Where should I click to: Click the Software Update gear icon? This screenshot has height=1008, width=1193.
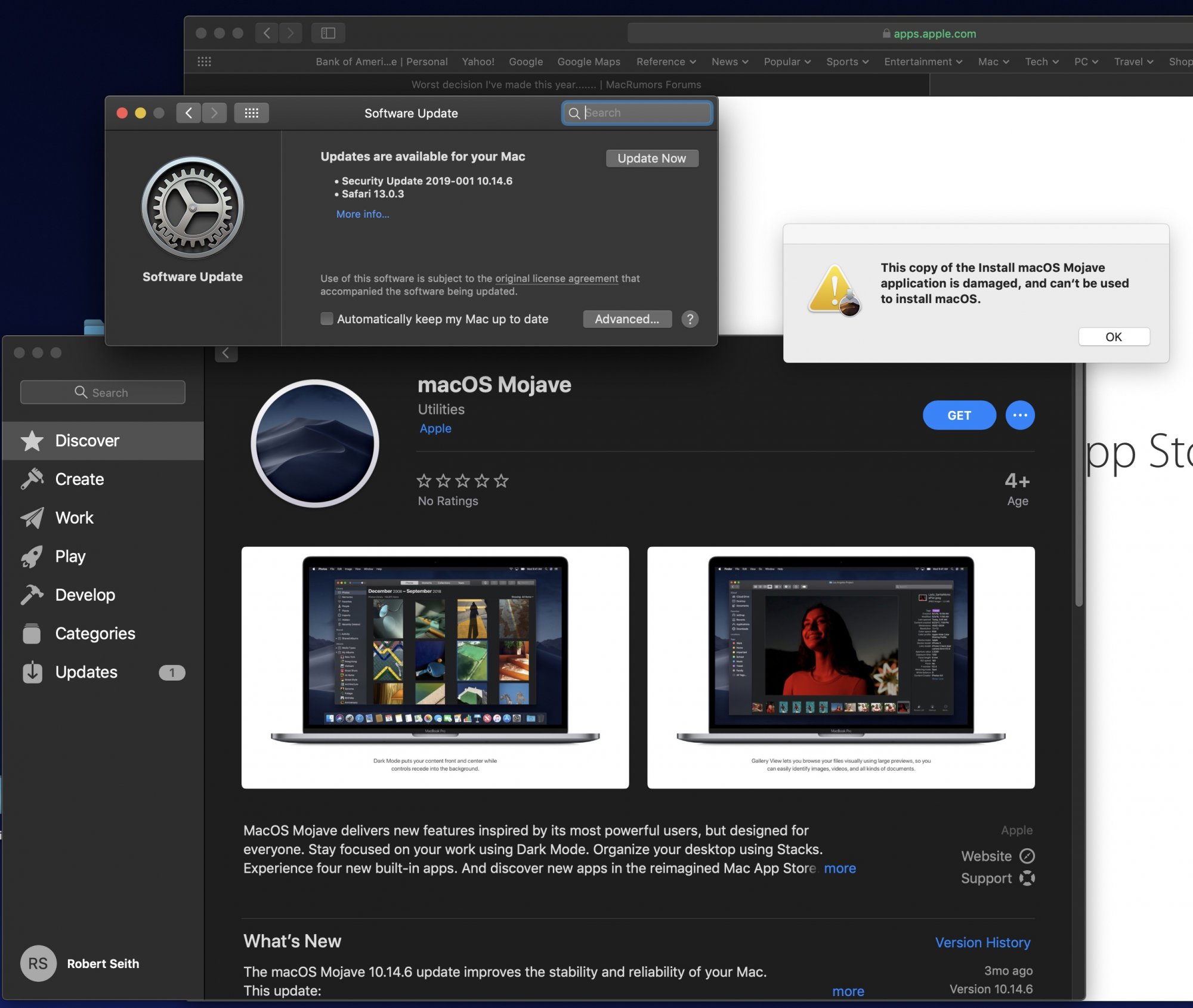click(x=193, y=208)
